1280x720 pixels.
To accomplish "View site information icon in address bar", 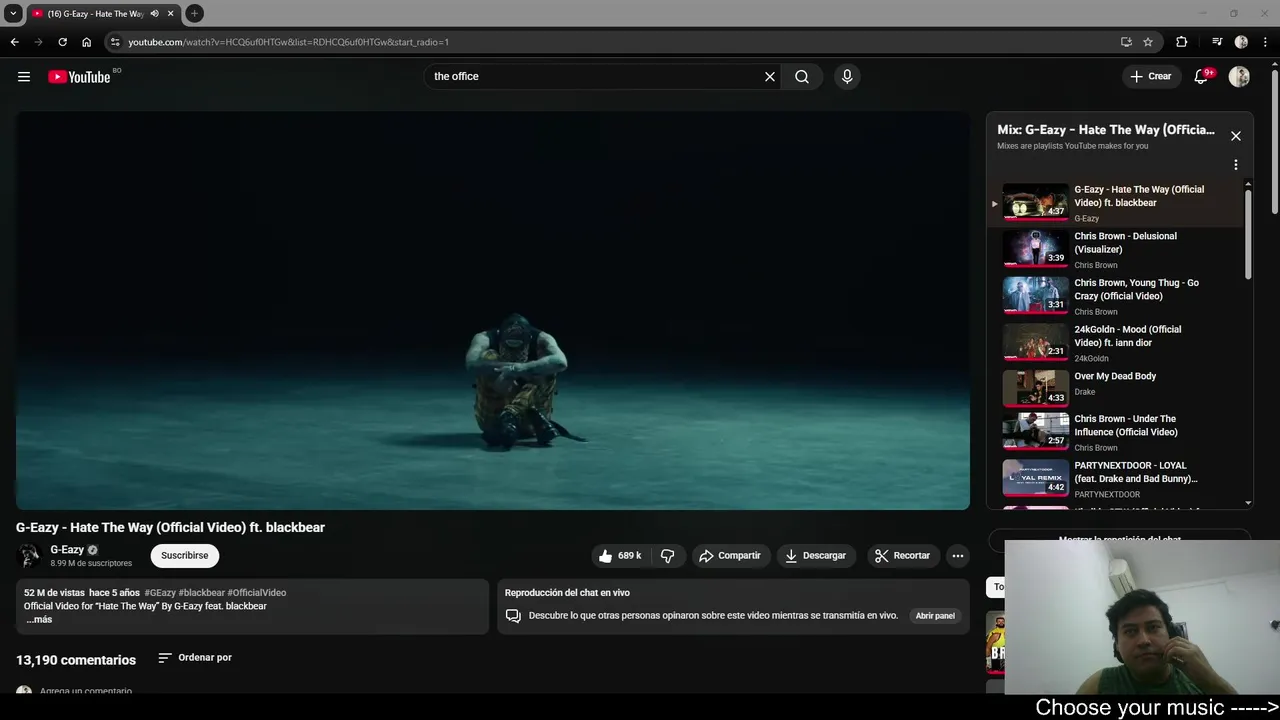I will click(115, 42).
